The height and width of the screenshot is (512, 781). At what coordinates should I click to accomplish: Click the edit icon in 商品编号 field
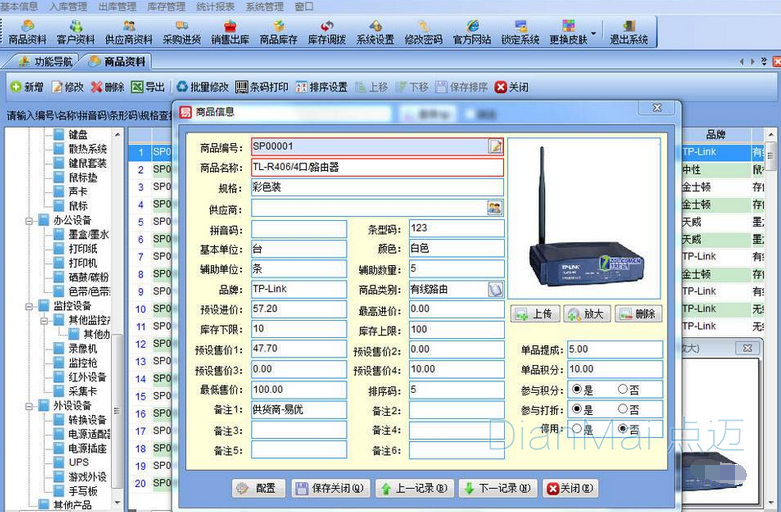[x=495, y=146]
